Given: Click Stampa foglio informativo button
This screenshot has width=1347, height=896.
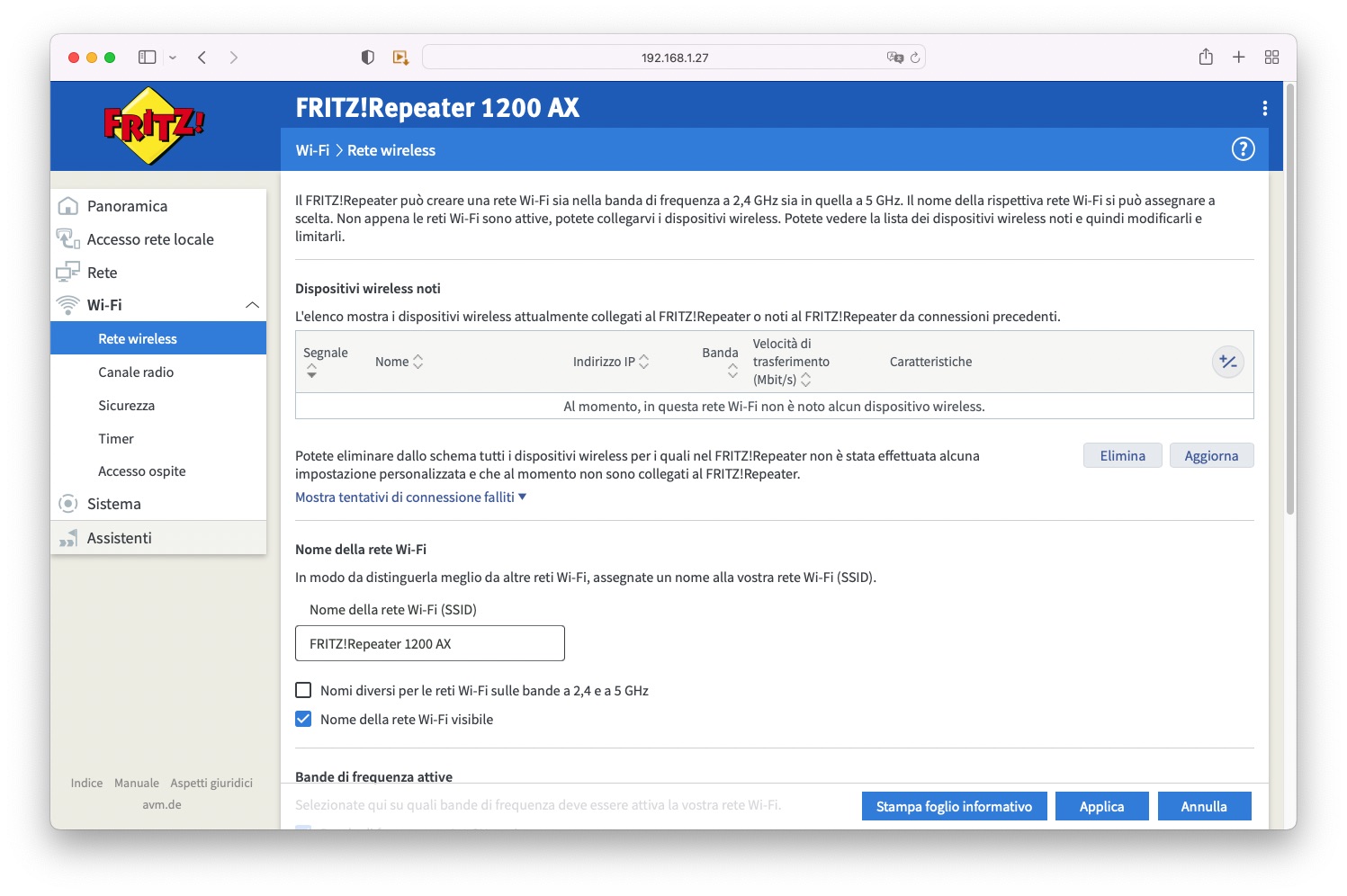Looking at the screenshot, I should (x=955, y=806).
